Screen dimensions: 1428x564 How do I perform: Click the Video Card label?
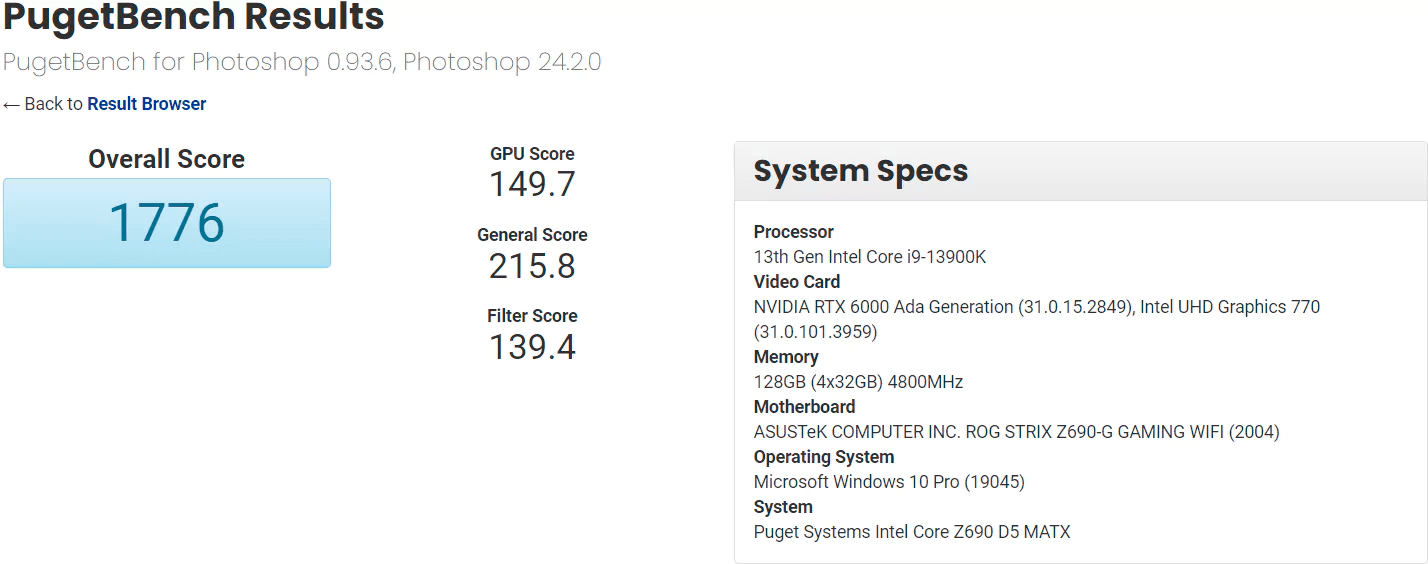(x=796, y=282)
